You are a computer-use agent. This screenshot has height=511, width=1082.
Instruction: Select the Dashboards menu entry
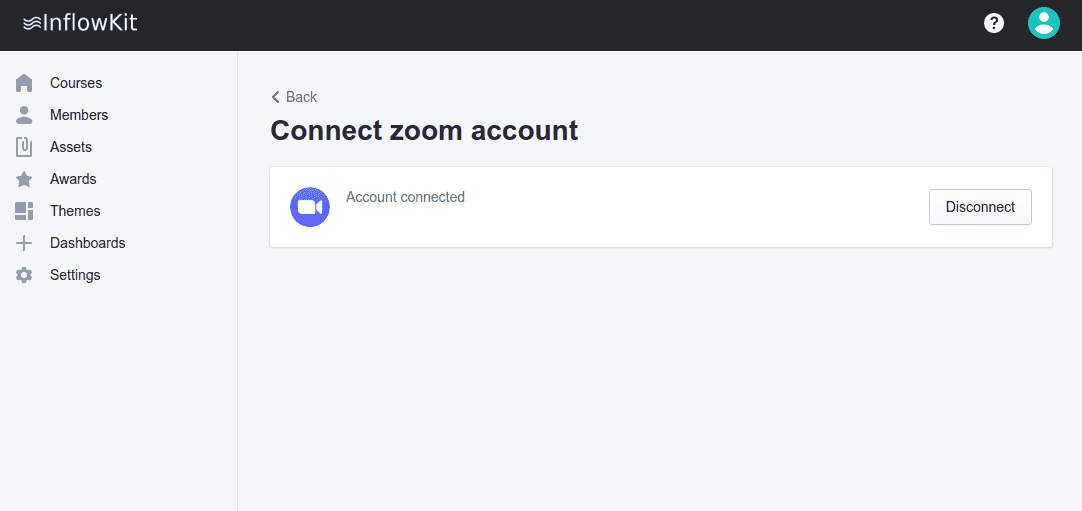coord(88,243)
